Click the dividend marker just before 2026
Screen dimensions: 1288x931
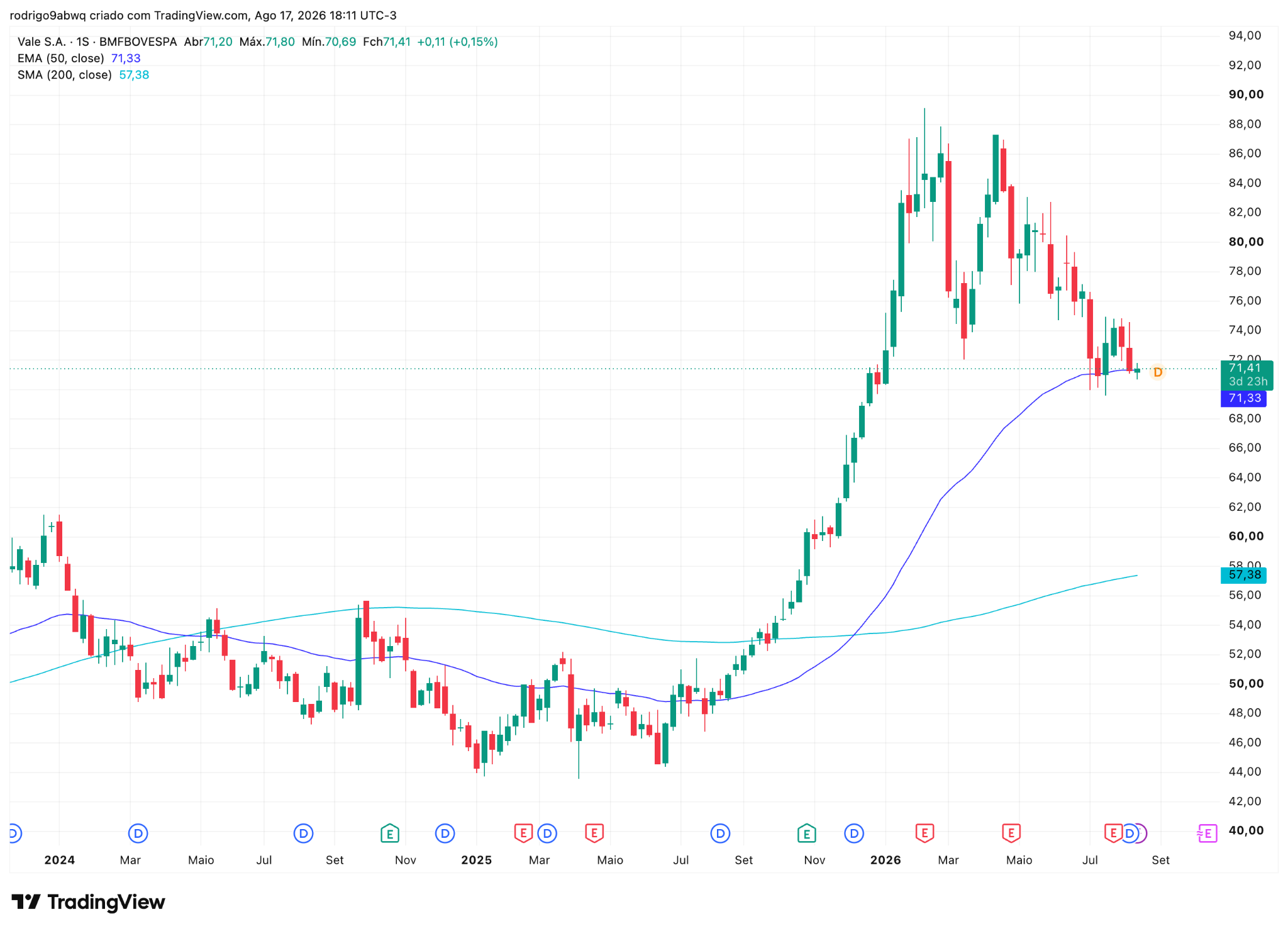(853, 833)
